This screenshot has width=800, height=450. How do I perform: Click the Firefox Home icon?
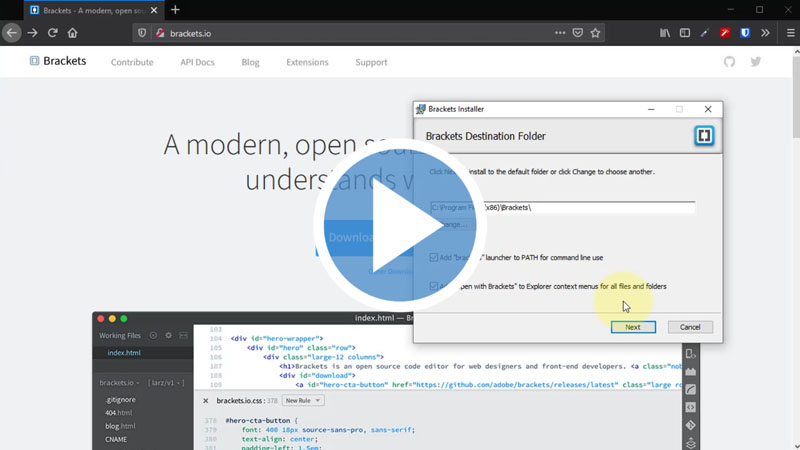[72, 33]
